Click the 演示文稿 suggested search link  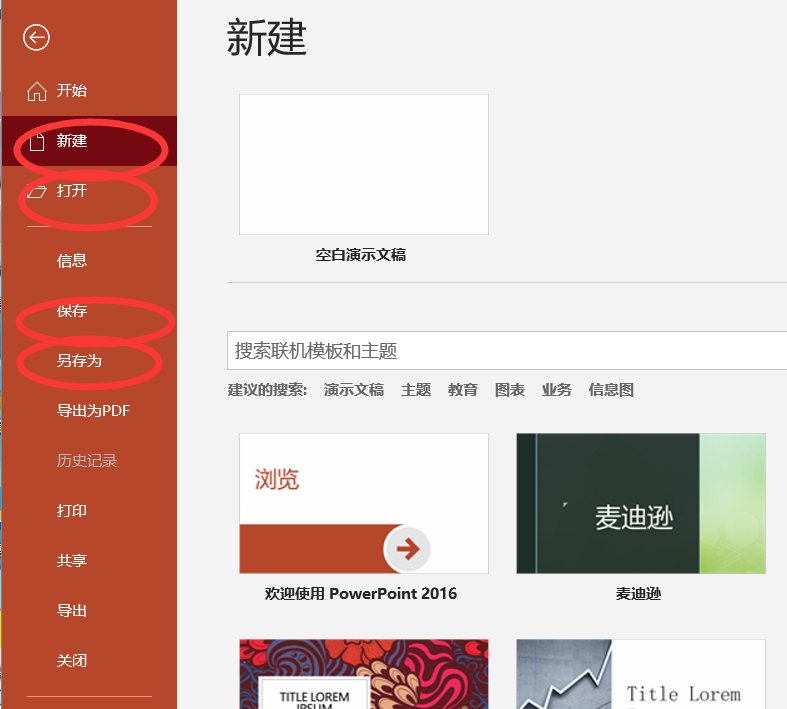[x=354, y=390]
